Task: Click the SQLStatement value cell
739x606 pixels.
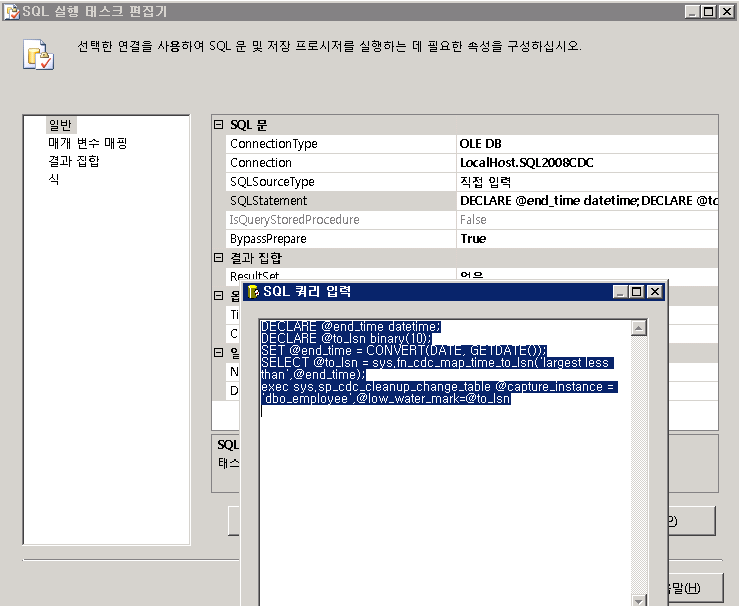Action: pyautogui.click(x=587, y=201)
